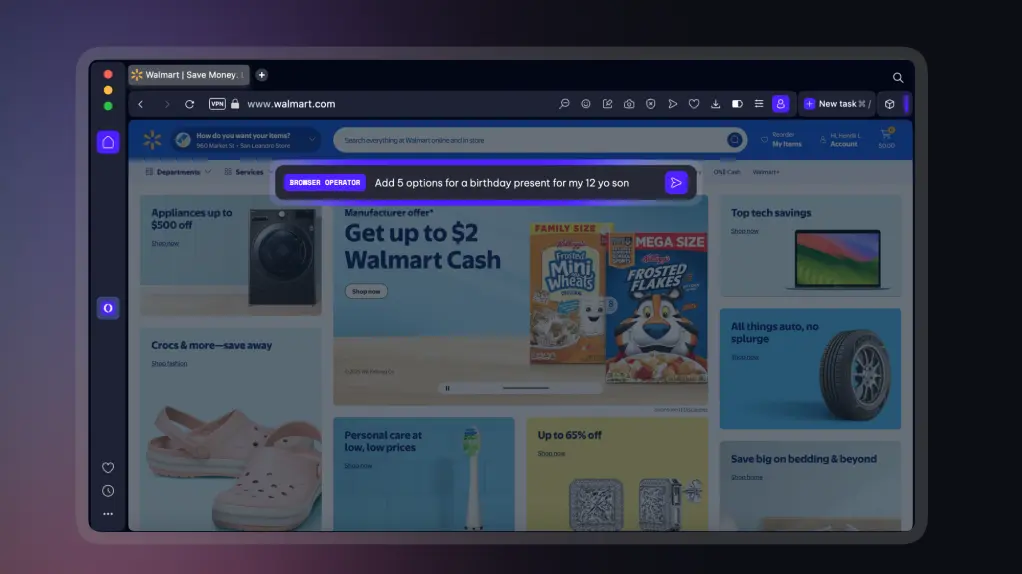Open sidebar bookmarks heart icon

click(x=108, y=467)
